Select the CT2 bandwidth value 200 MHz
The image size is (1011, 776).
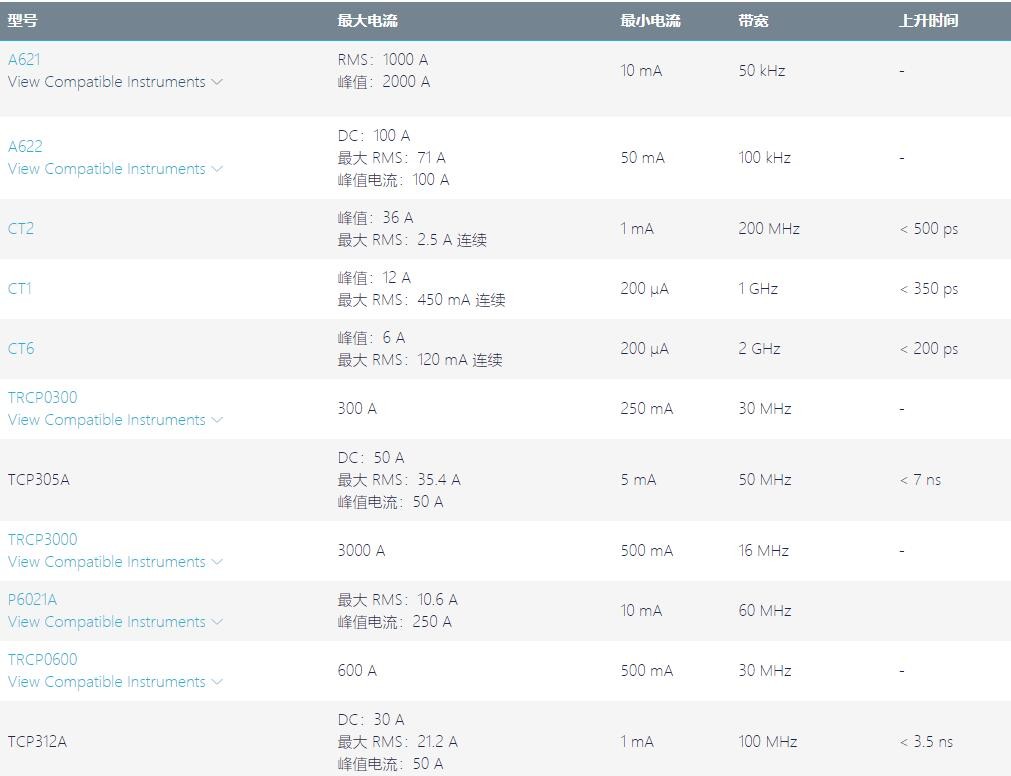769,229
